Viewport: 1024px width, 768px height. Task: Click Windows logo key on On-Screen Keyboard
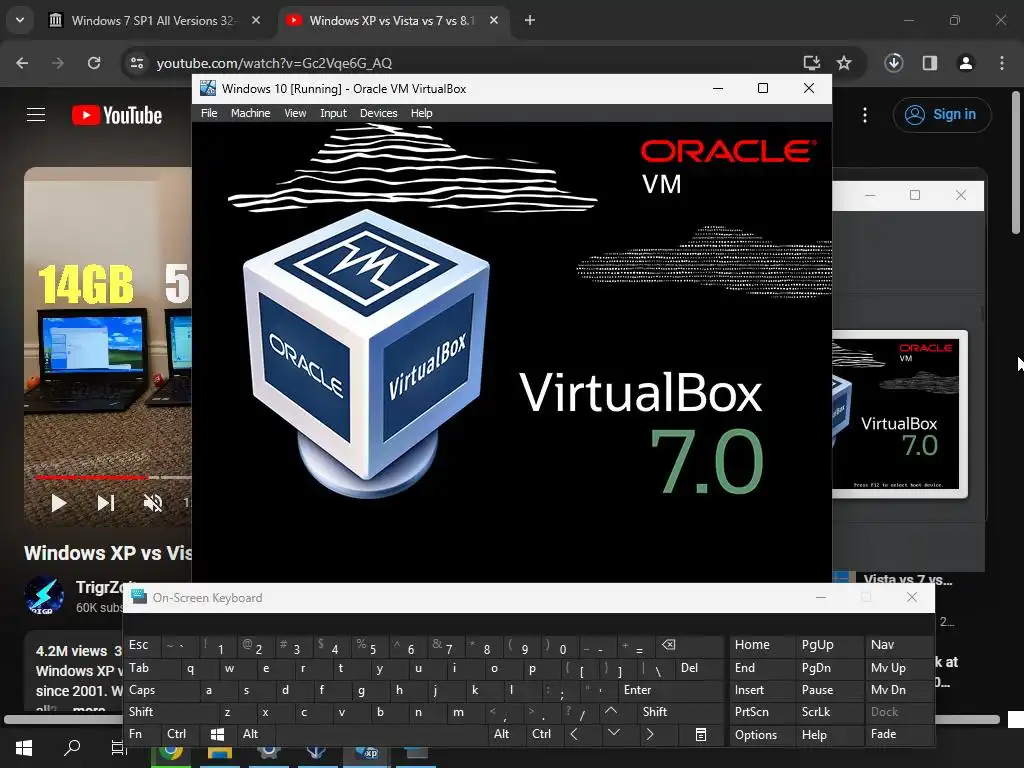pyautogui.click(x=217, y=734)
